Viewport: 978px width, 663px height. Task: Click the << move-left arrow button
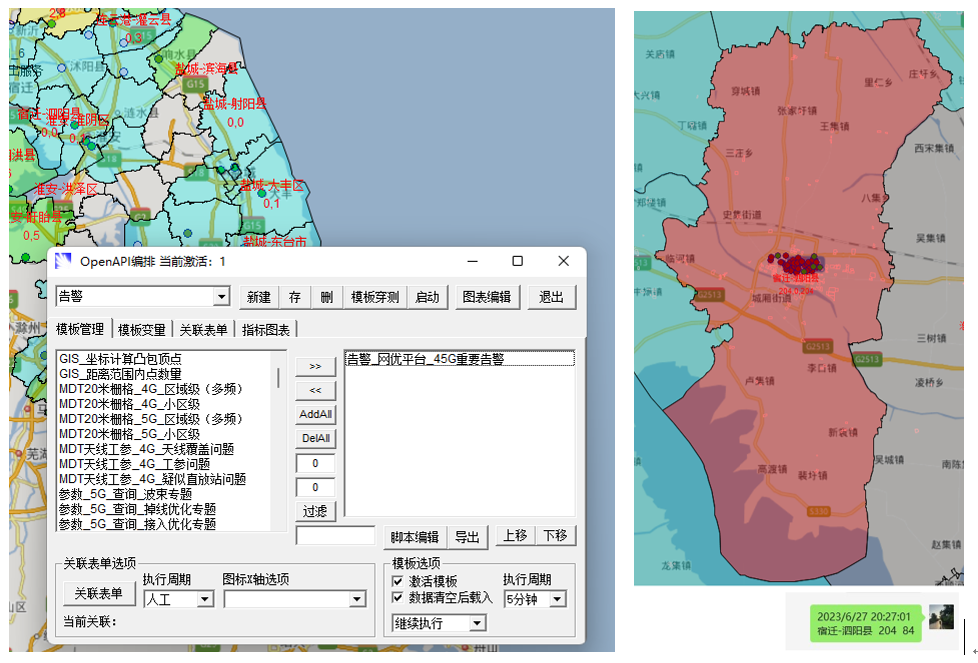coord(316,390)
